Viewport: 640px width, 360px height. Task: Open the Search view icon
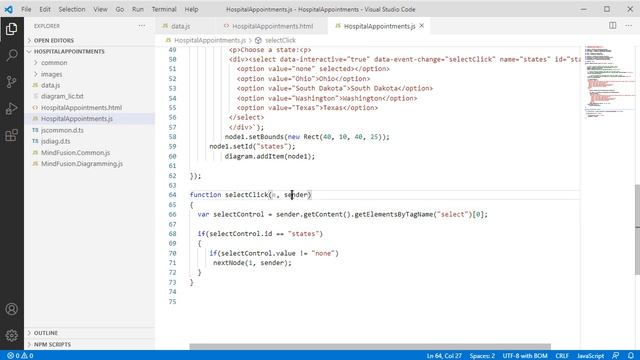11,55
